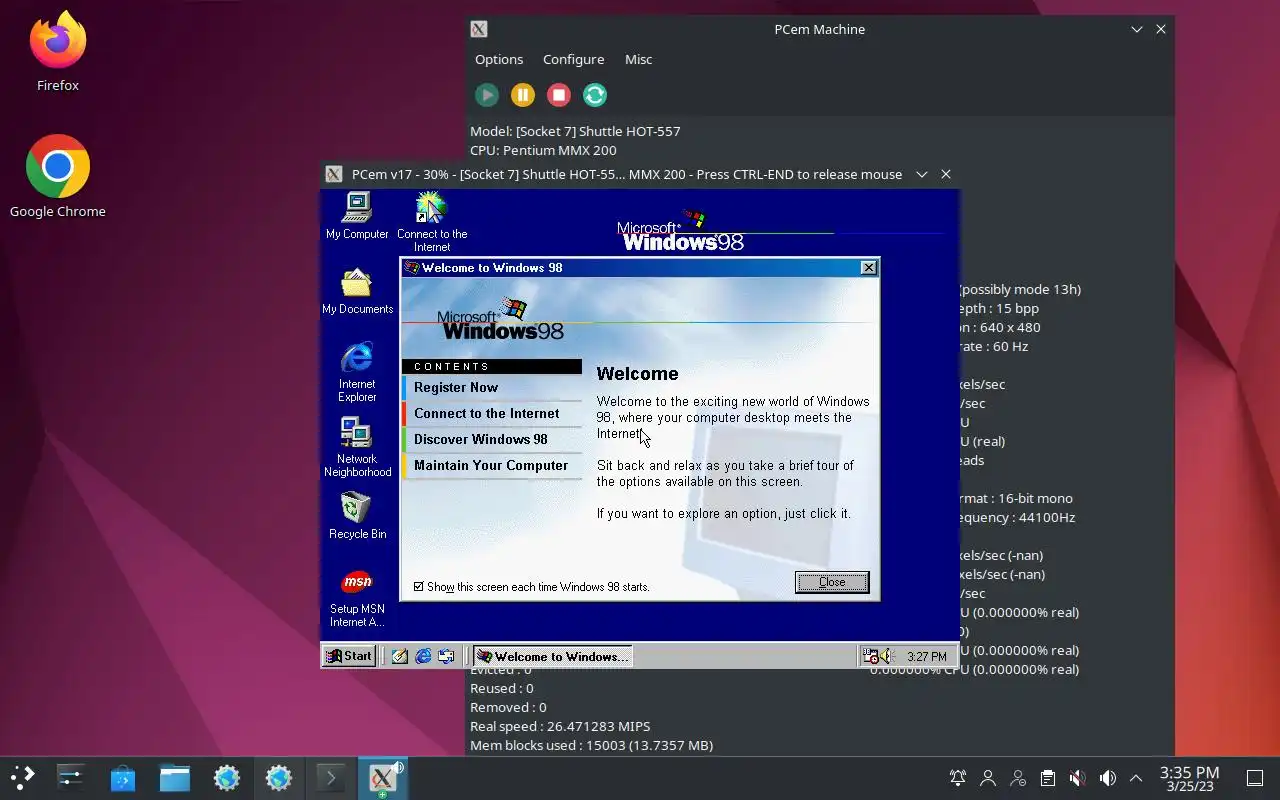Select Connect to the Internet desktop shortcut
This screenshot has height=800, width=1280.
click(432, 222)
